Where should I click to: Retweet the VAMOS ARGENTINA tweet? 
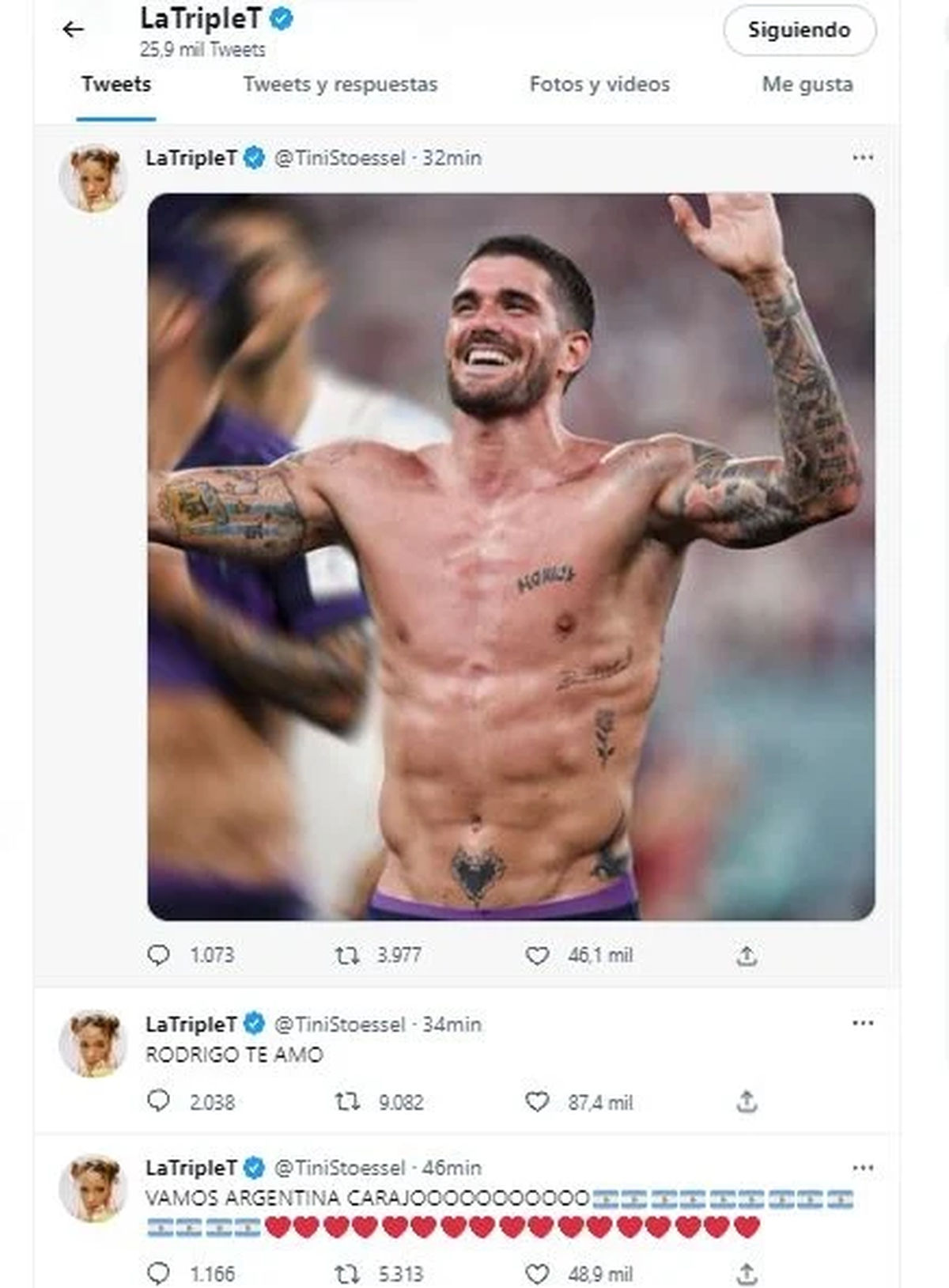[347, 1273]
